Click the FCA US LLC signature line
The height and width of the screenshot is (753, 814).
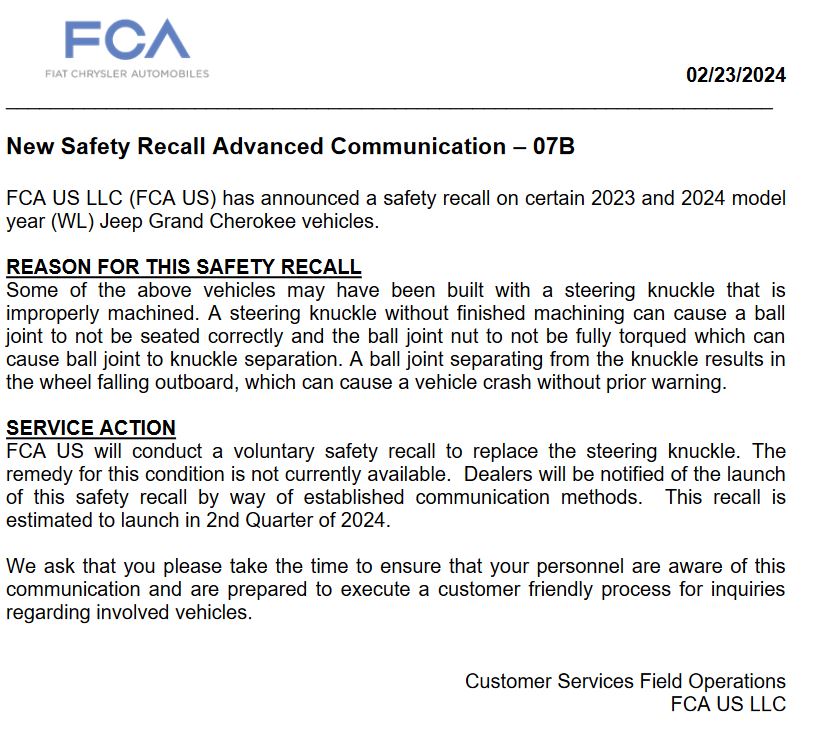point(728,704)
